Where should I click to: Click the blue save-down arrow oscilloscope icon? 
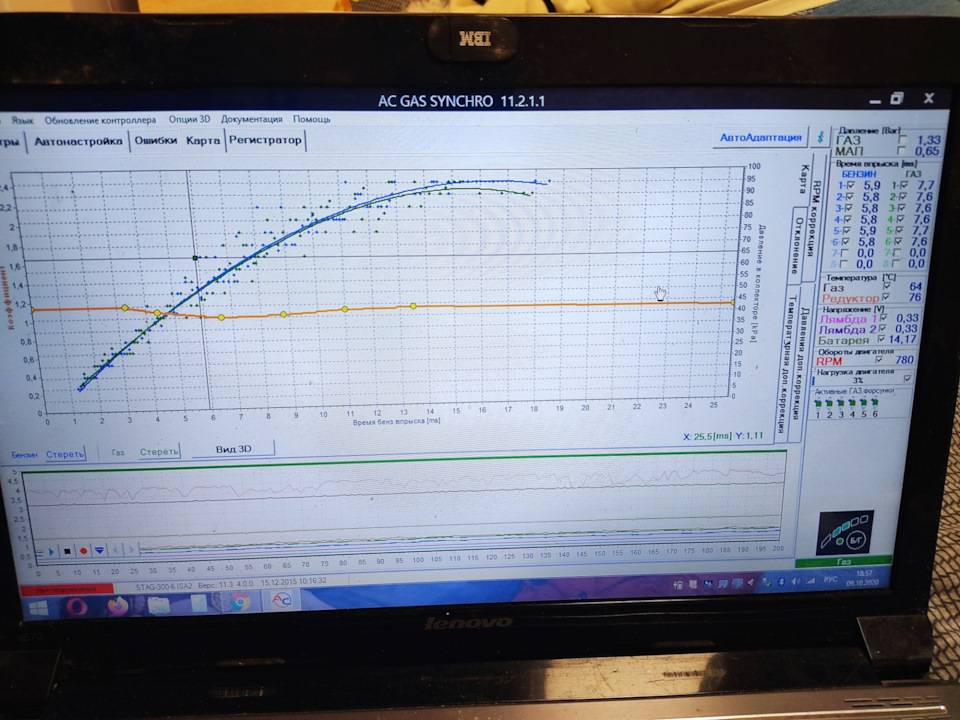99,550
